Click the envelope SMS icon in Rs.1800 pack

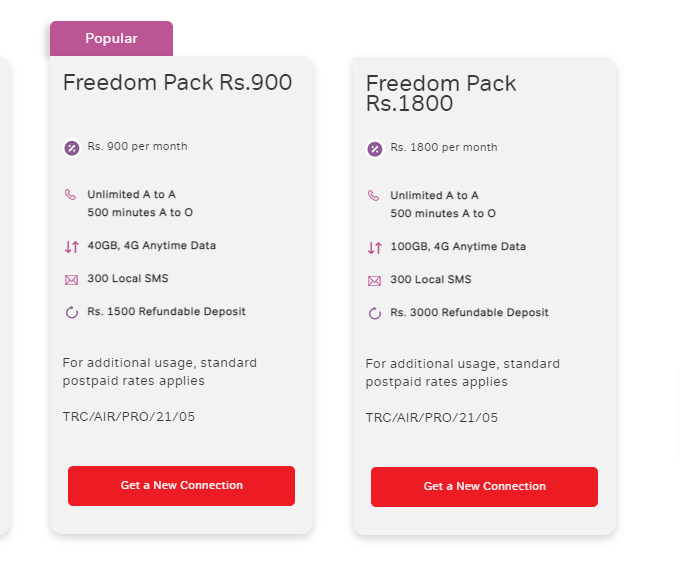pyautogui.click(x=374, y=281)
